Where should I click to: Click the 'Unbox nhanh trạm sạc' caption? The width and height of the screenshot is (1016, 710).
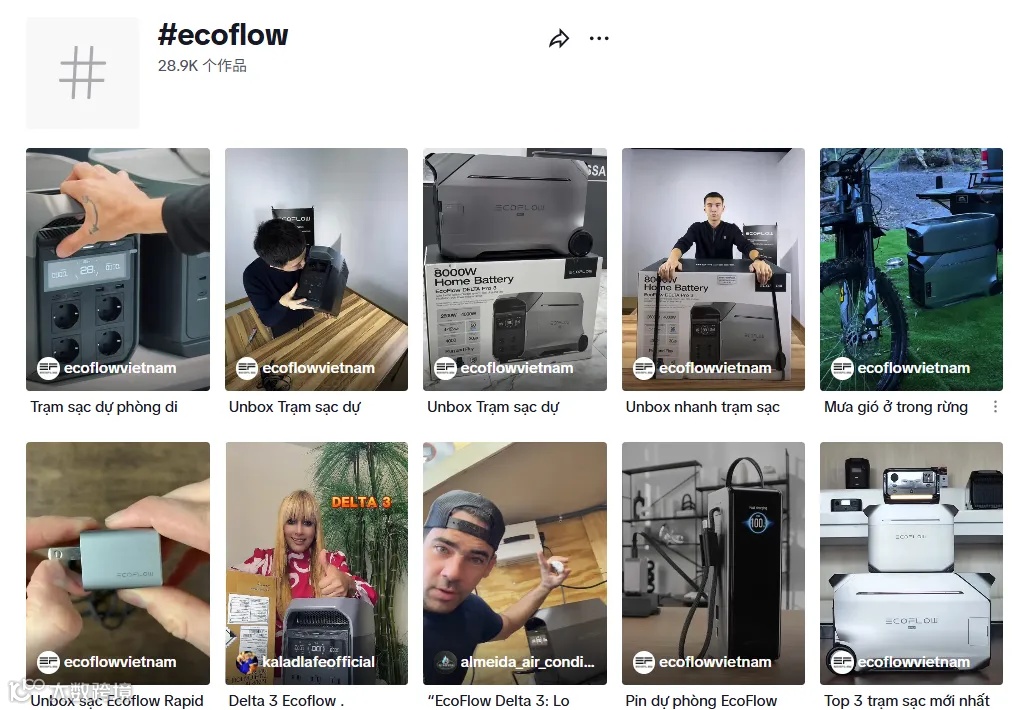(x=702, y=407)
